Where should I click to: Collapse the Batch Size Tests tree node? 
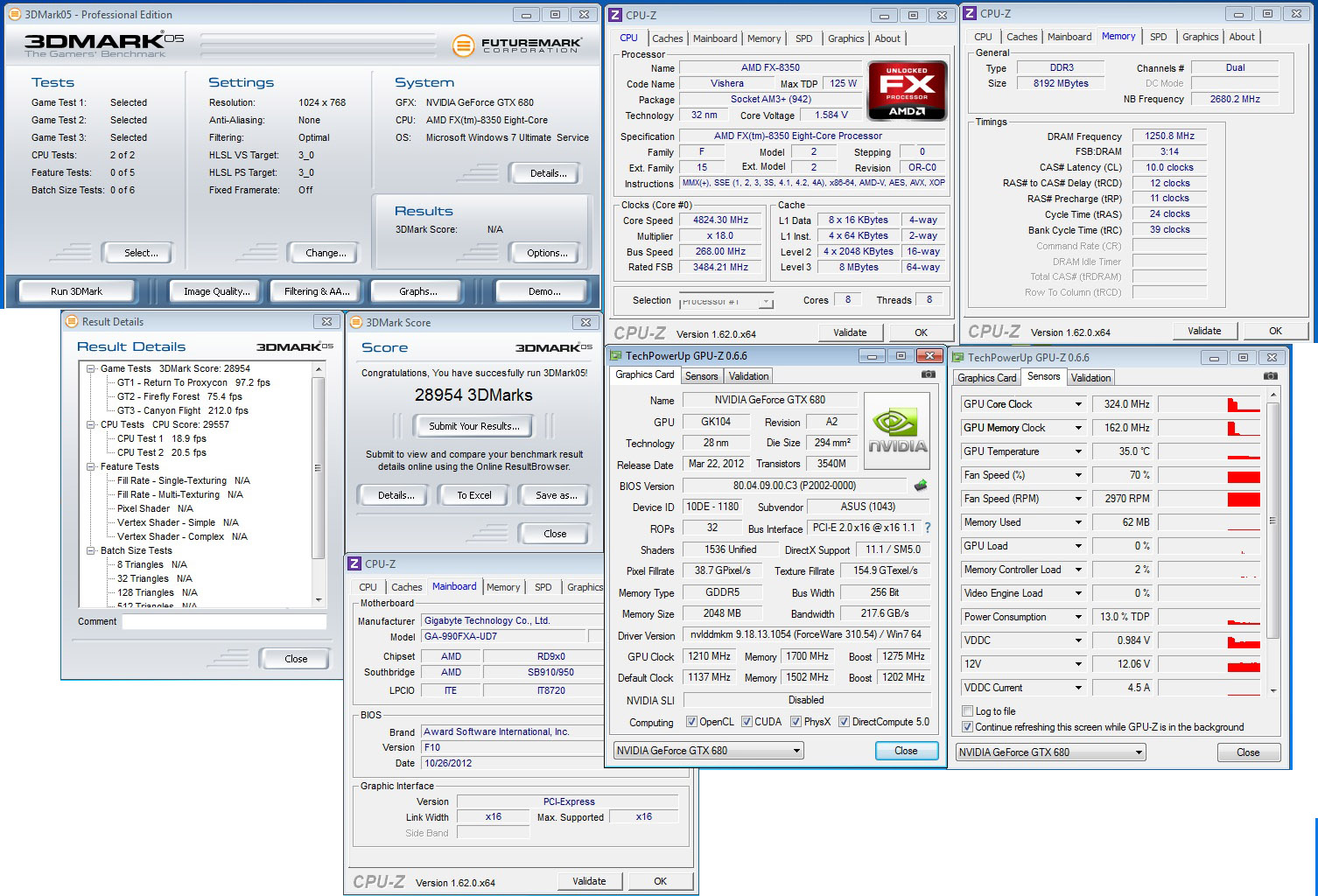point(91,550)
